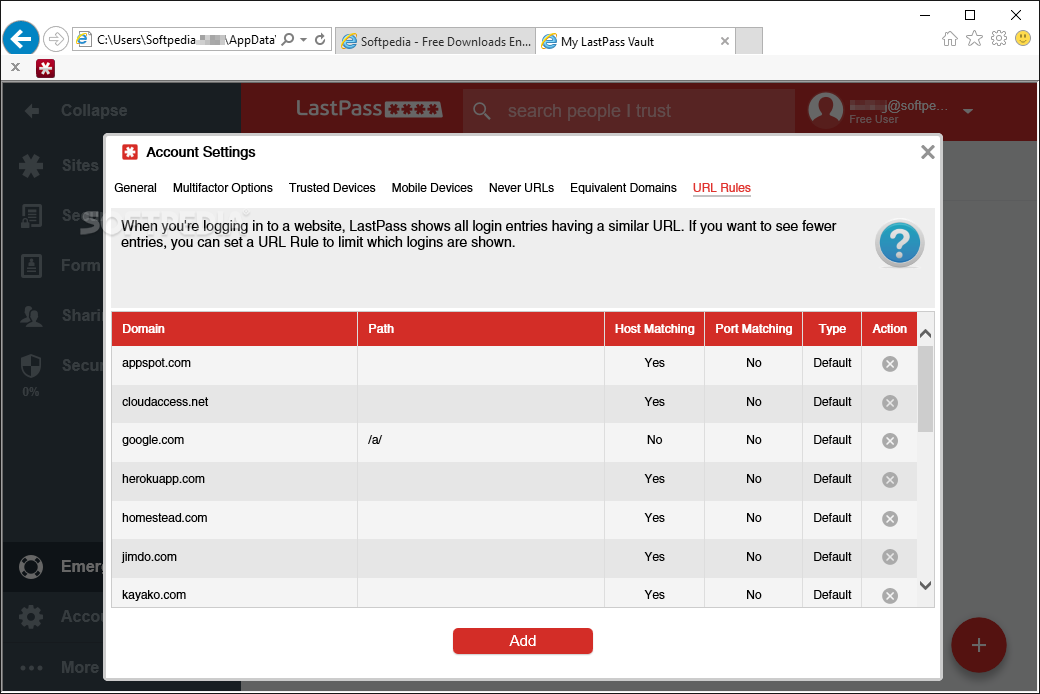Expand the user account dropdown arrow
The image size is (1040, 694).
click(968, 111)
